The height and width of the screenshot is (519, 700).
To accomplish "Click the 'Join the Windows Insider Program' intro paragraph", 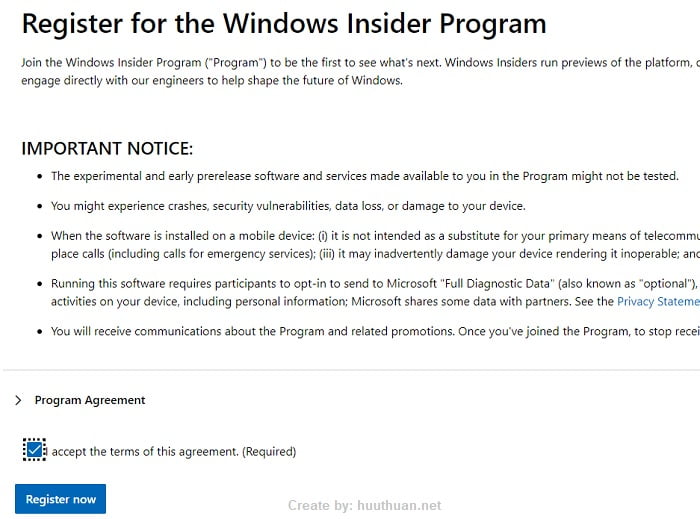I will tap(360, 71).
